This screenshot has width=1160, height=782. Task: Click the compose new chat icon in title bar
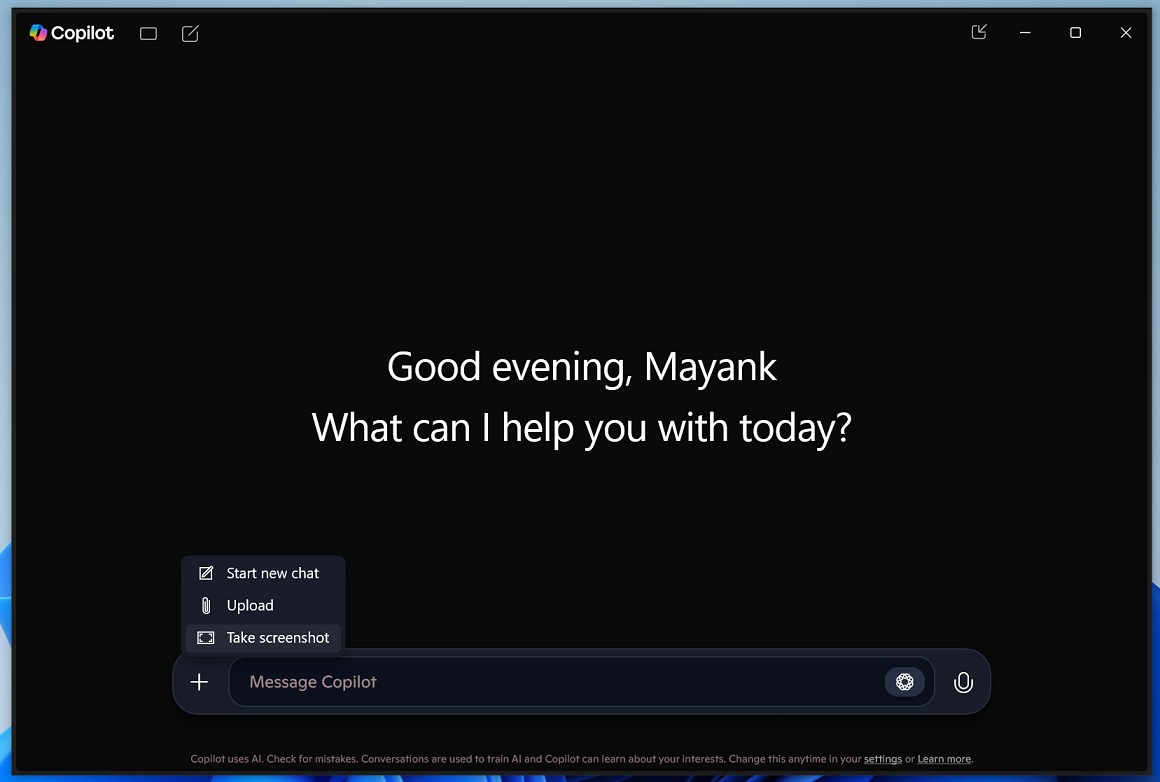(x=190, y=34)
